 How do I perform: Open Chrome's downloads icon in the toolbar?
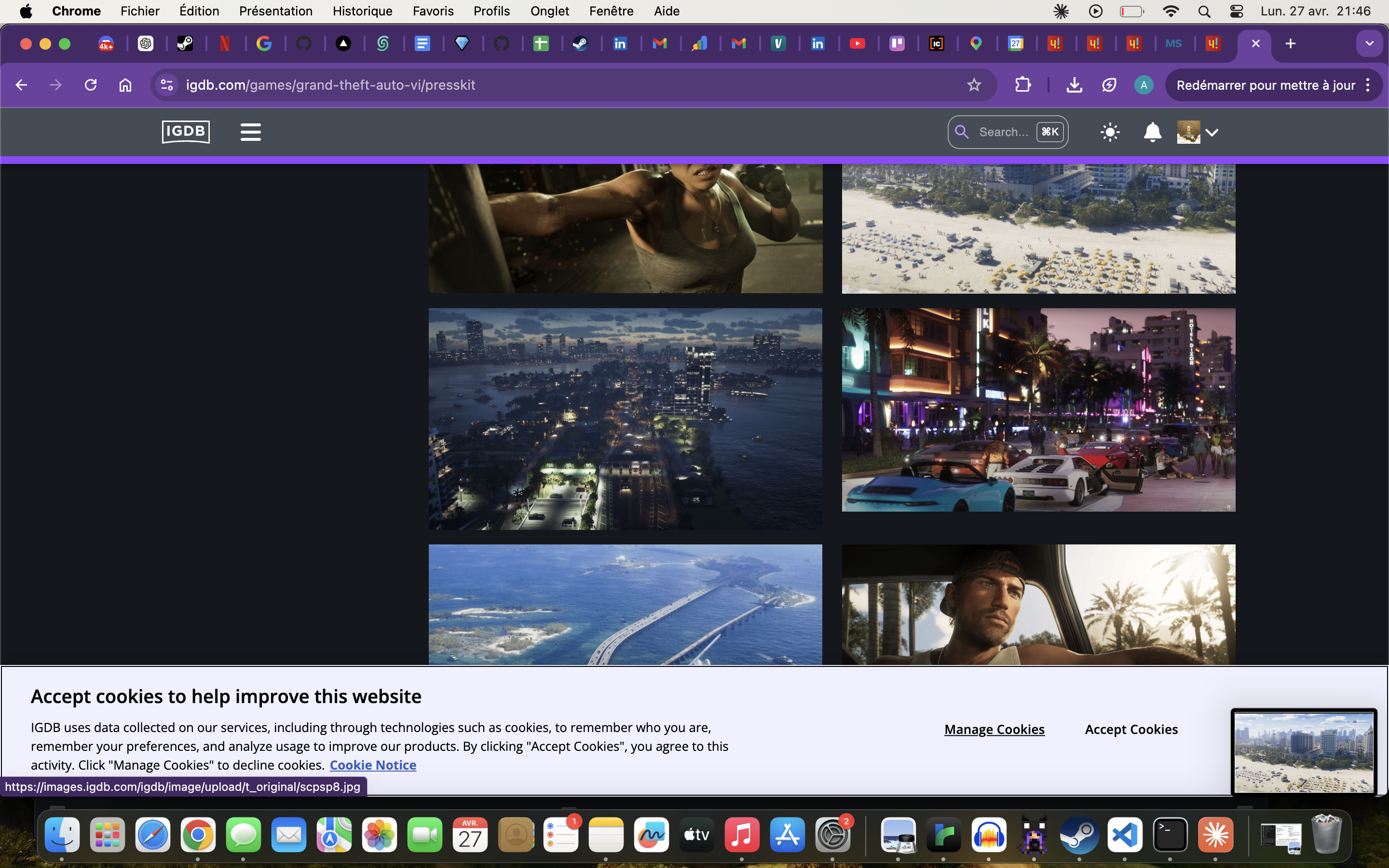coord(1073,84)
